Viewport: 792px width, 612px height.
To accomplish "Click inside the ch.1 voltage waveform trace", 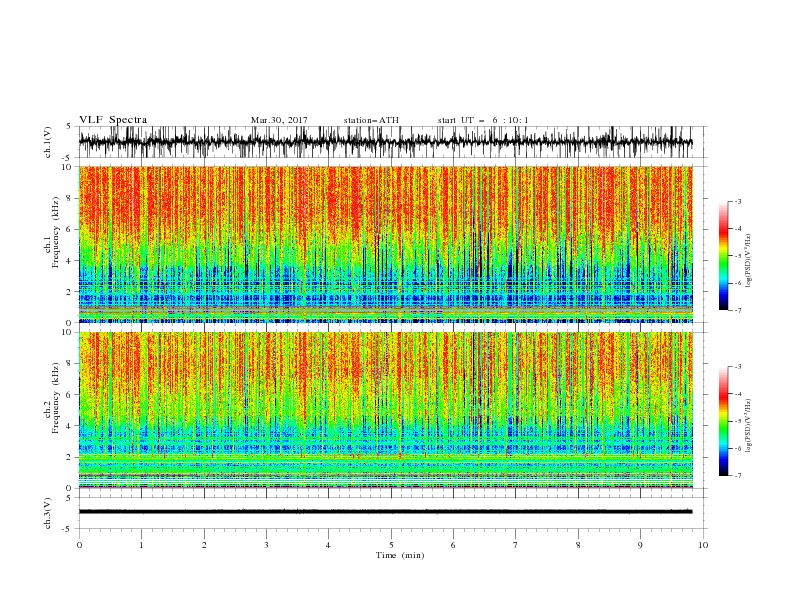I will pyautogui.click(x=385, y=142).
